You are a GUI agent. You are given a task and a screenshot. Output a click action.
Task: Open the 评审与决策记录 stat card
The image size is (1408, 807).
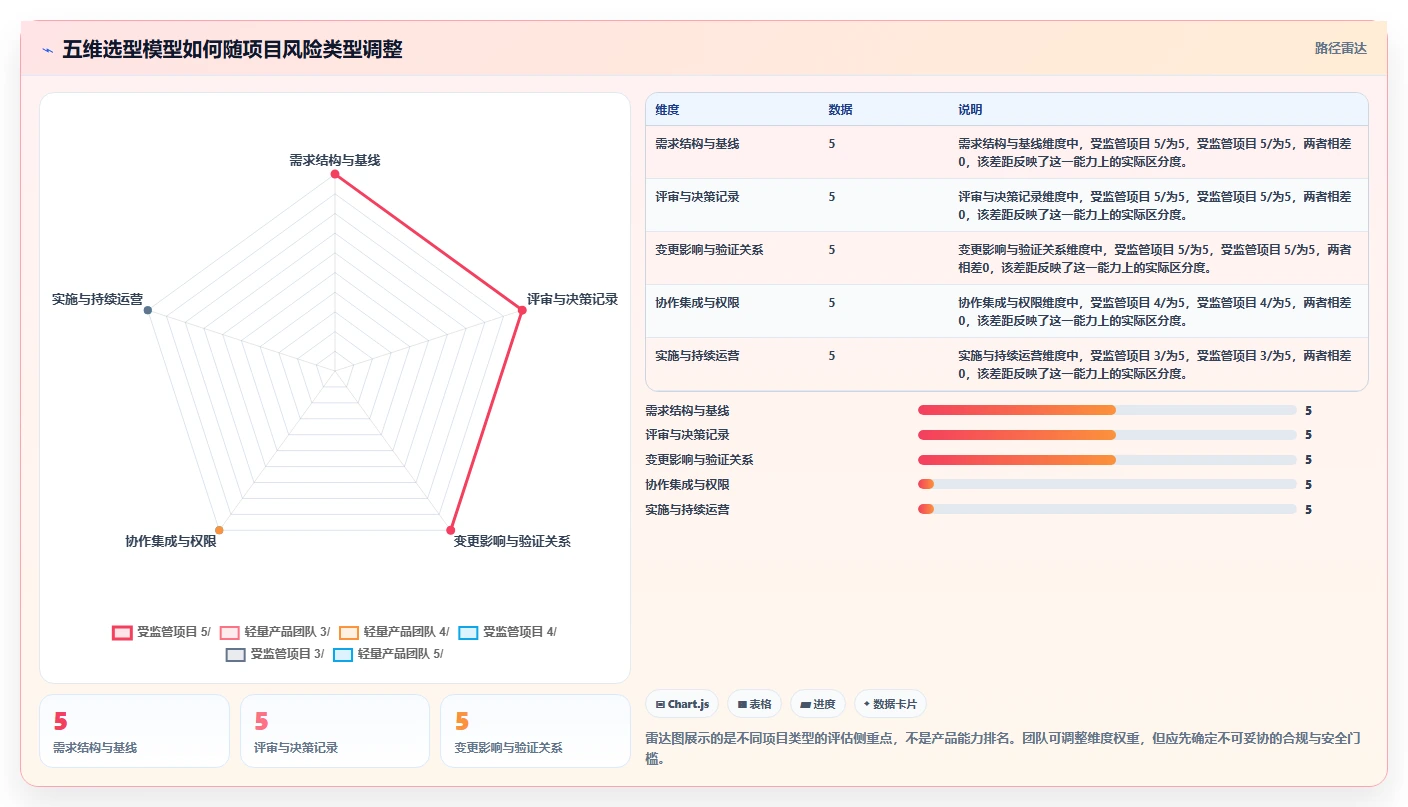pos(335,731)
